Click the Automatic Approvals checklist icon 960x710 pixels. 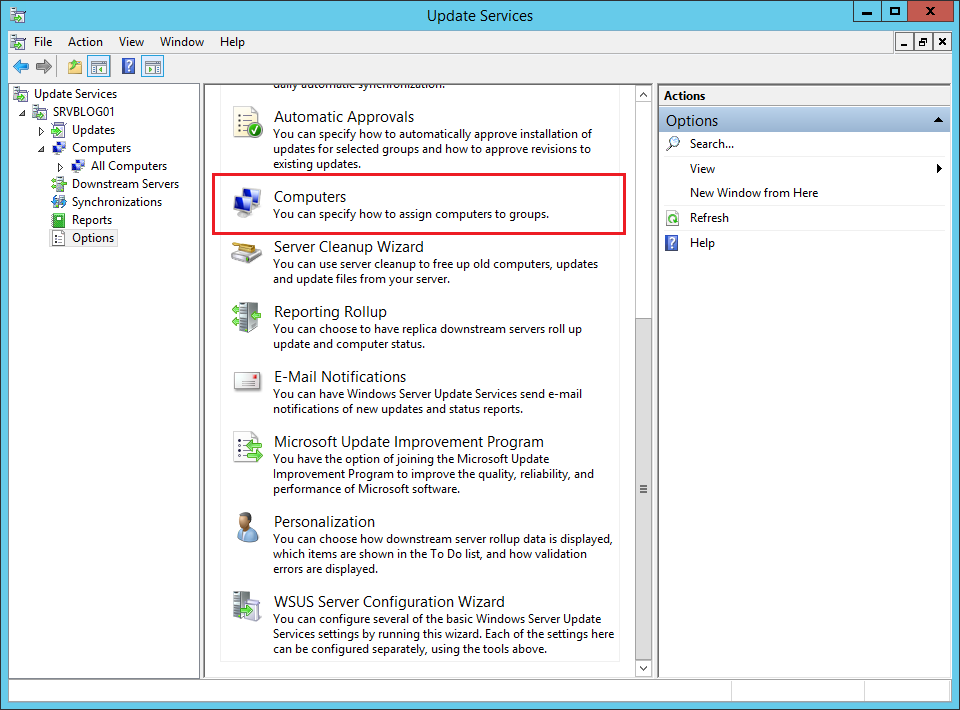(247, 122)
